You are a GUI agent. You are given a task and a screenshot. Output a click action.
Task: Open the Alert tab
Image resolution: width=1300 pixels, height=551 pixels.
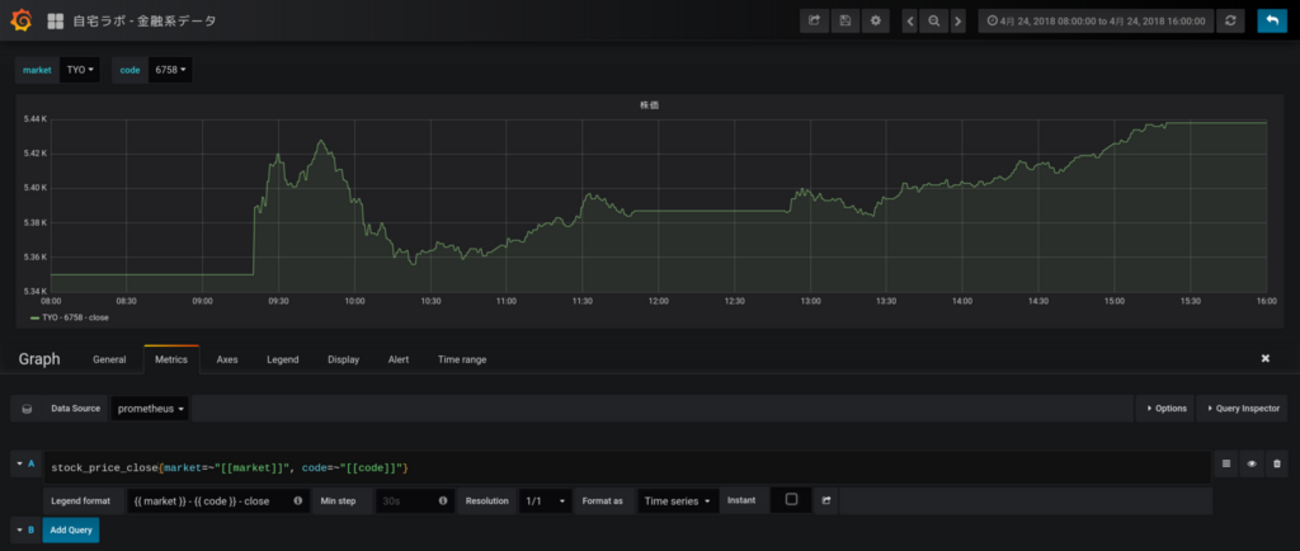click(398, 359)
